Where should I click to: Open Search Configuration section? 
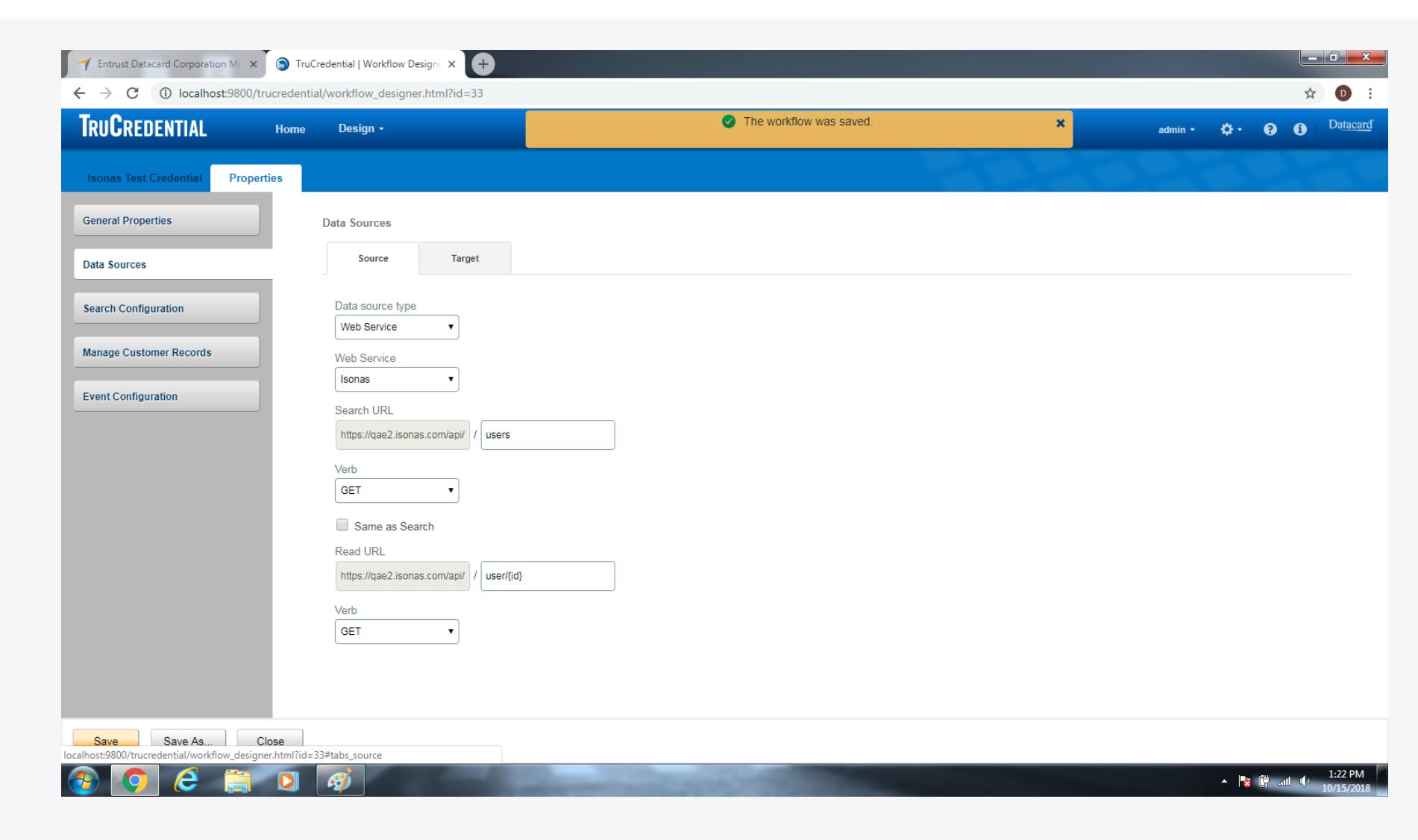point(166,308)
